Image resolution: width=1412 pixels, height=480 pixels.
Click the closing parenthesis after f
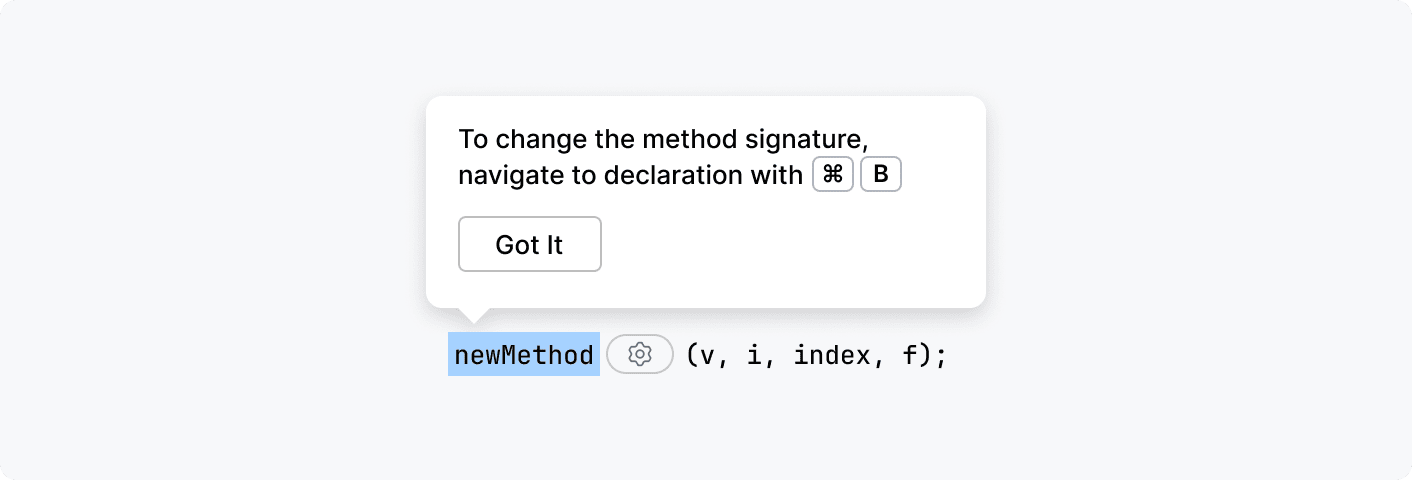925,355
